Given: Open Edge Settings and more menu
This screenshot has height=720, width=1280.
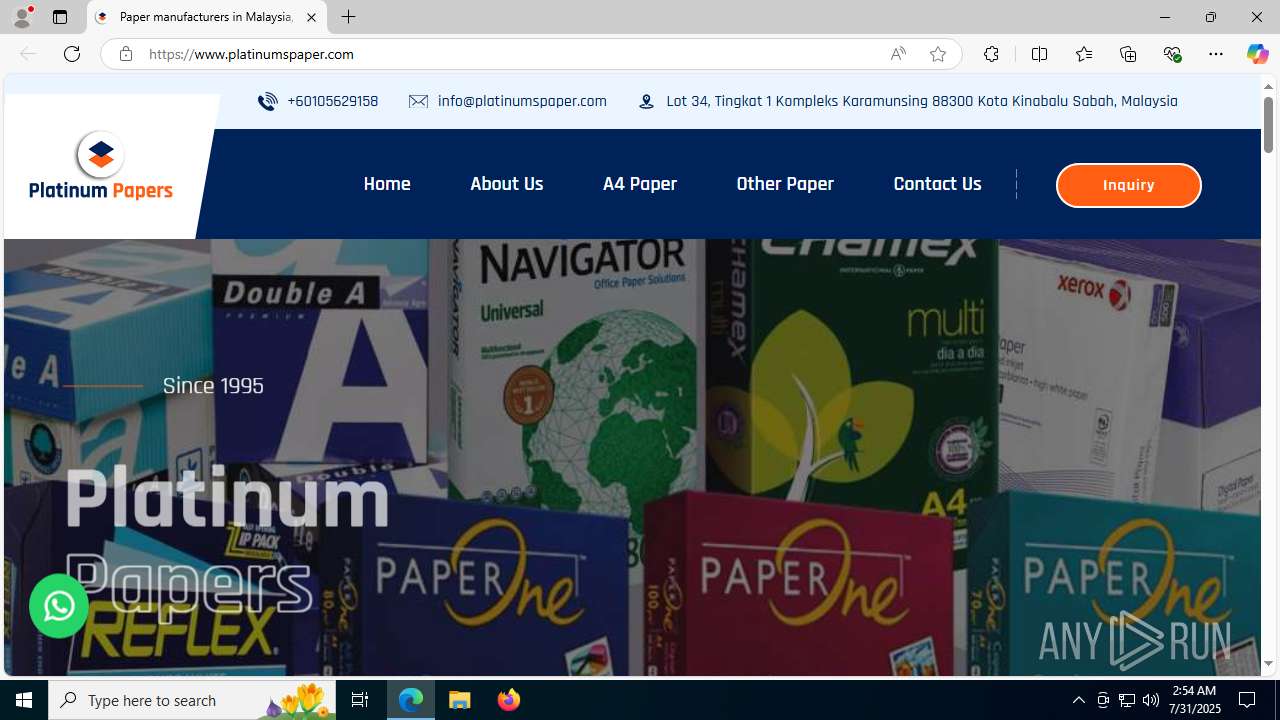Looking at the screenshot, I should [1216, 54].
